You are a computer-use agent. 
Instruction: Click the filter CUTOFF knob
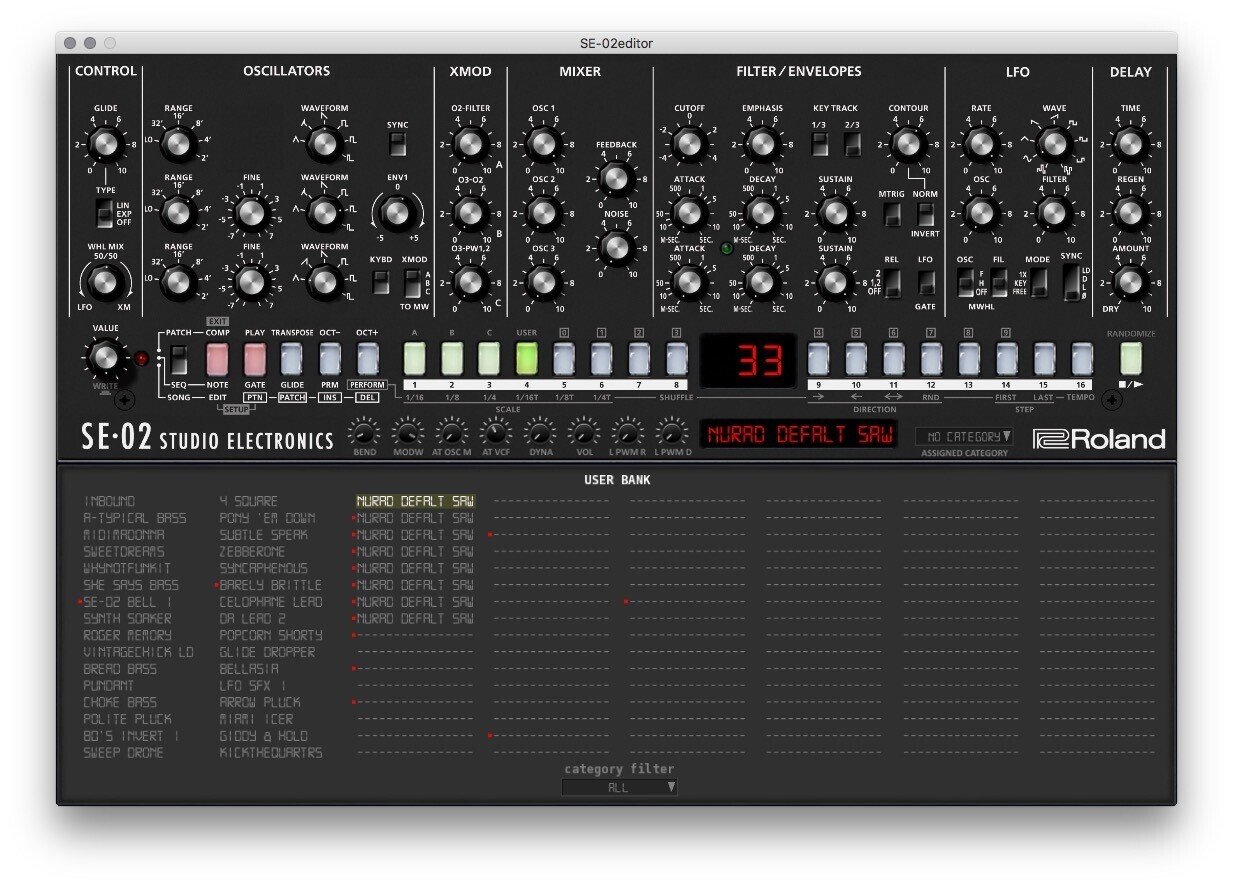pyautogui.click(x=689, y=145)
